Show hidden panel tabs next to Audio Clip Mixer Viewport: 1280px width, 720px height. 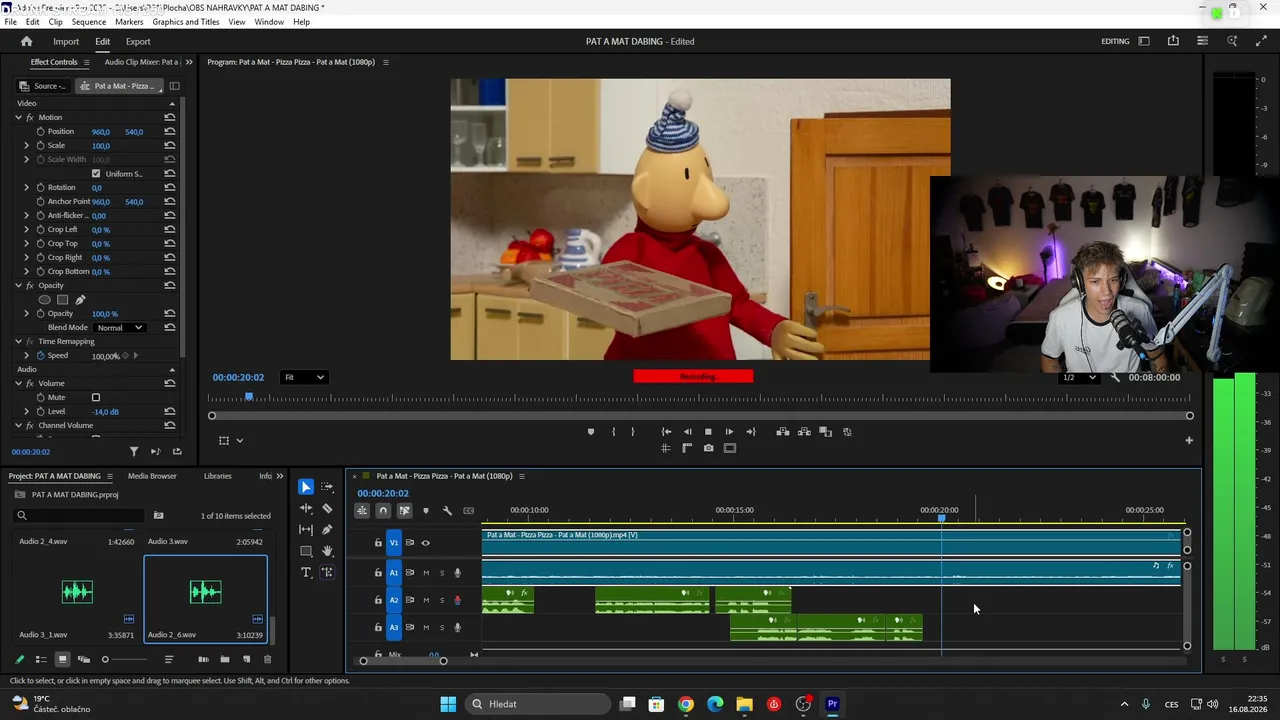click(x=189, y=62)
